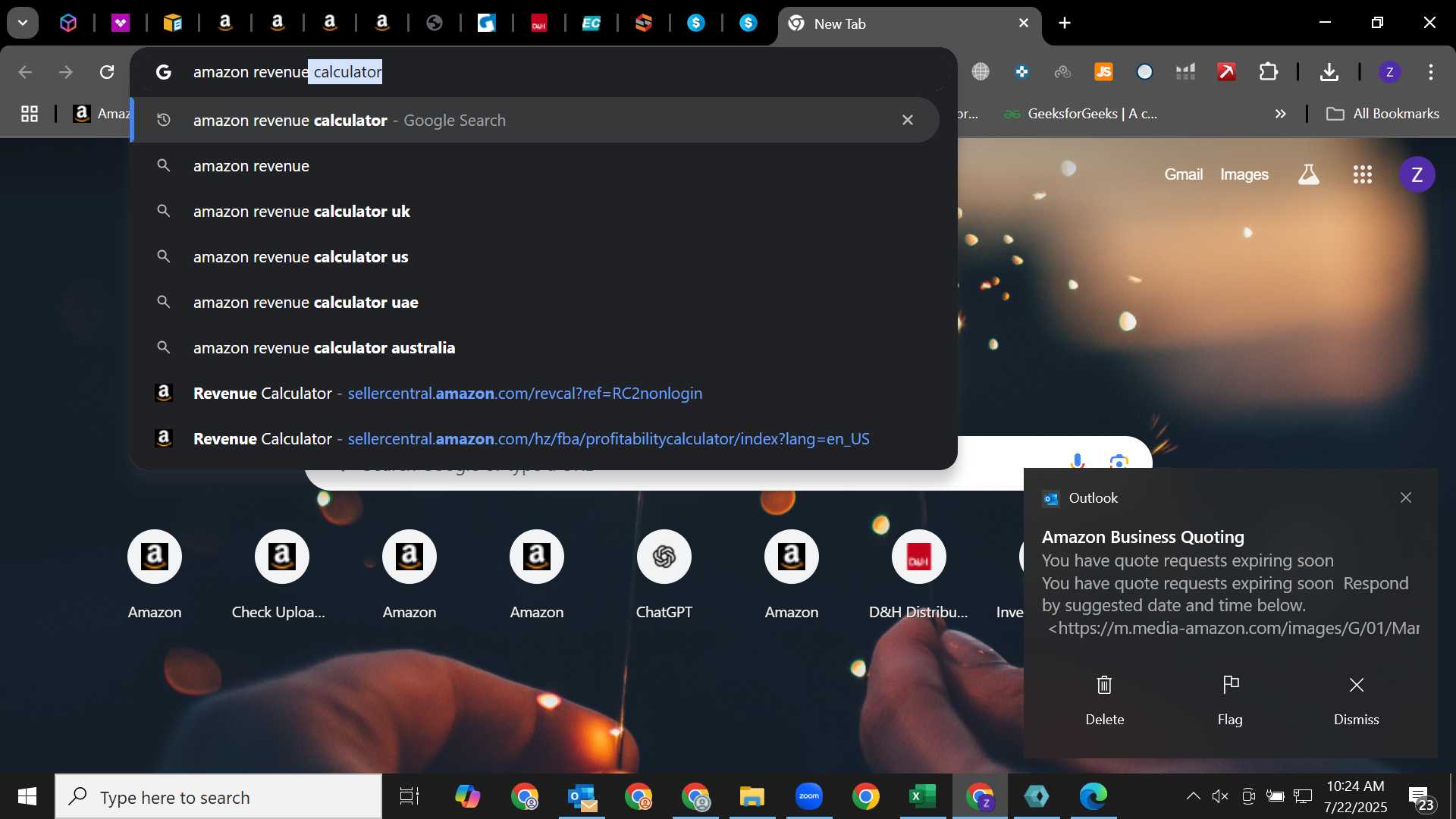Image resolution: width=1456 pixels, height=819 pixels.
Task: Open the clock showing 10:24 AM
Action: (x=1355, y=796)
